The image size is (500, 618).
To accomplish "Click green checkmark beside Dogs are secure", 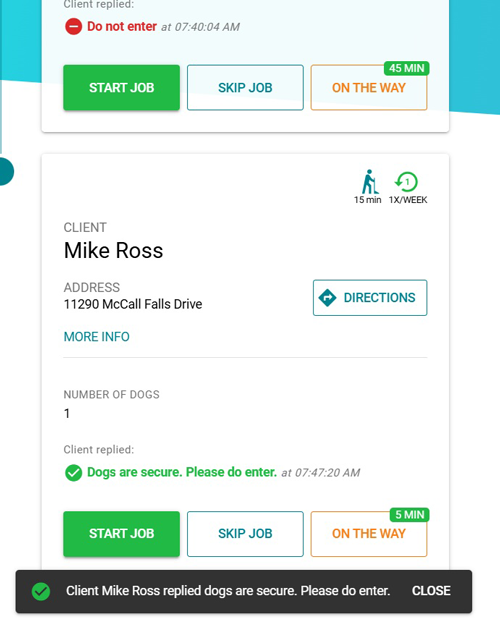I will [73, 473].
